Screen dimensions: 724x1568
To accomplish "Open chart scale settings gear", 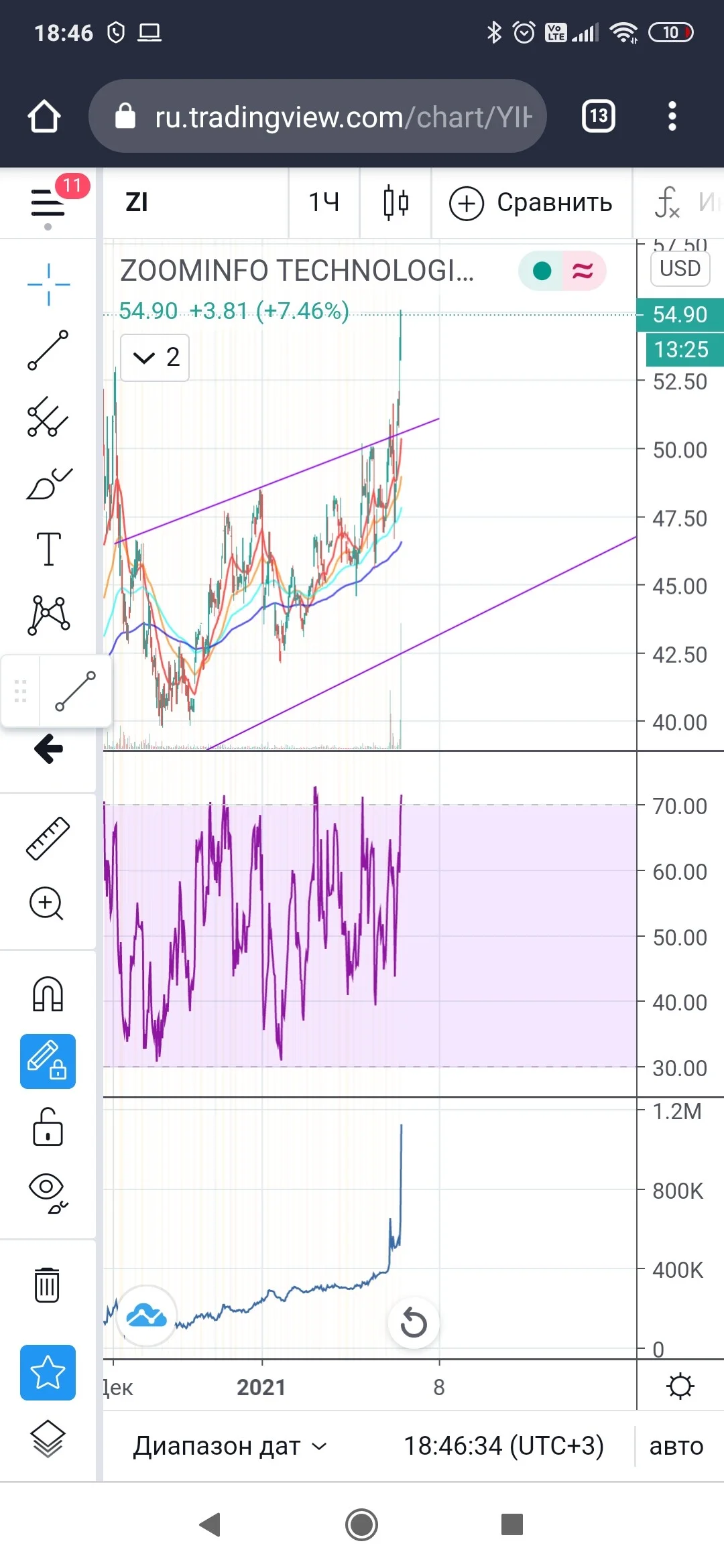I will [680, 1386].
